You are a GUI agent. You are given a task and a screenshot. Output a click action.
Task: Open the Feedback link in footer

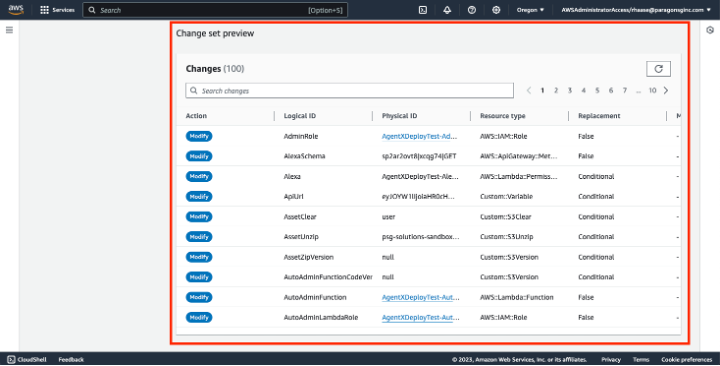(71, 360)
